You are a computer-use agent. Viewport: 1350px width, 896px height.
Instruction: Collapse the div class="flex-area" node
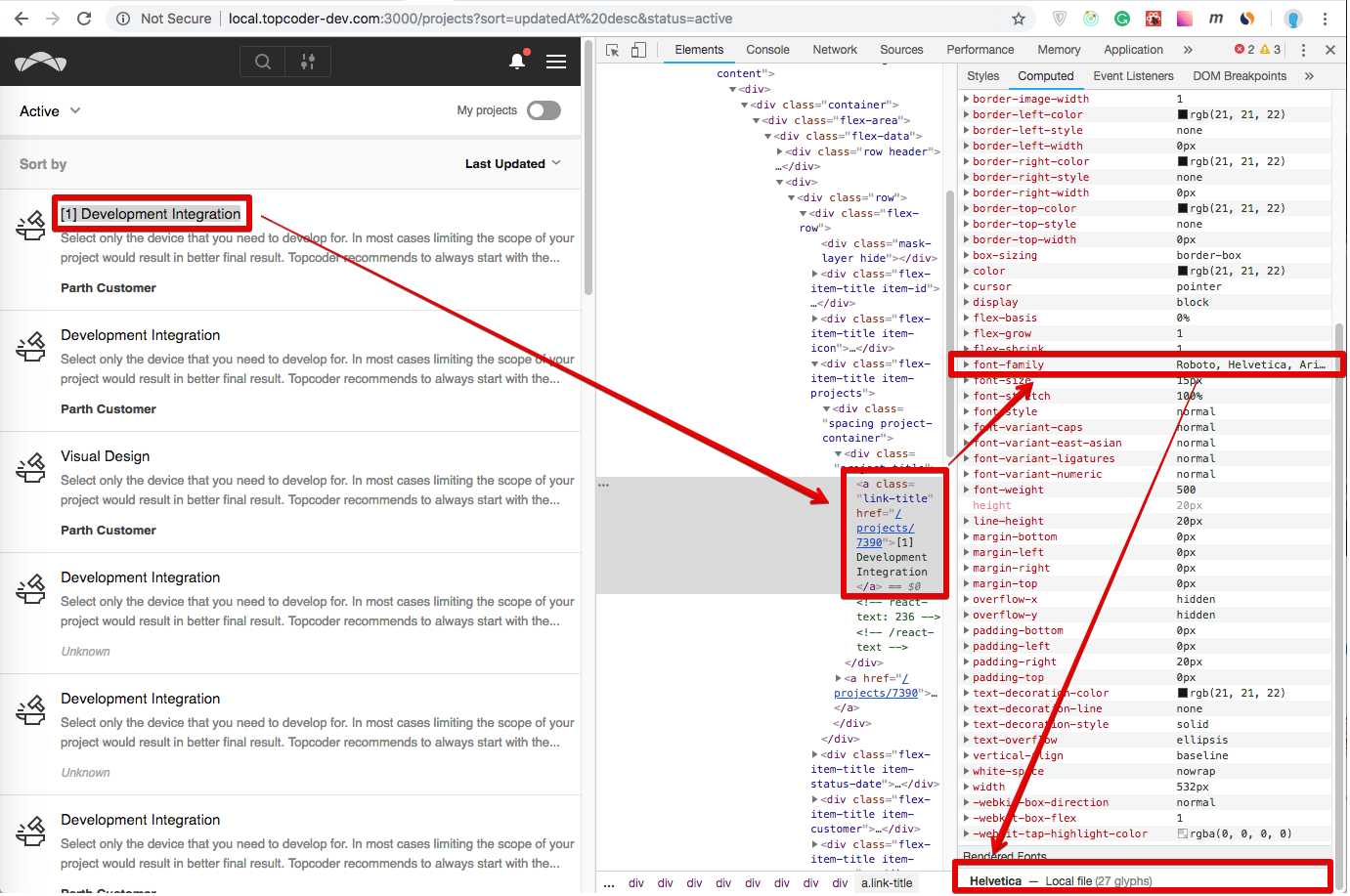point(756,120)
